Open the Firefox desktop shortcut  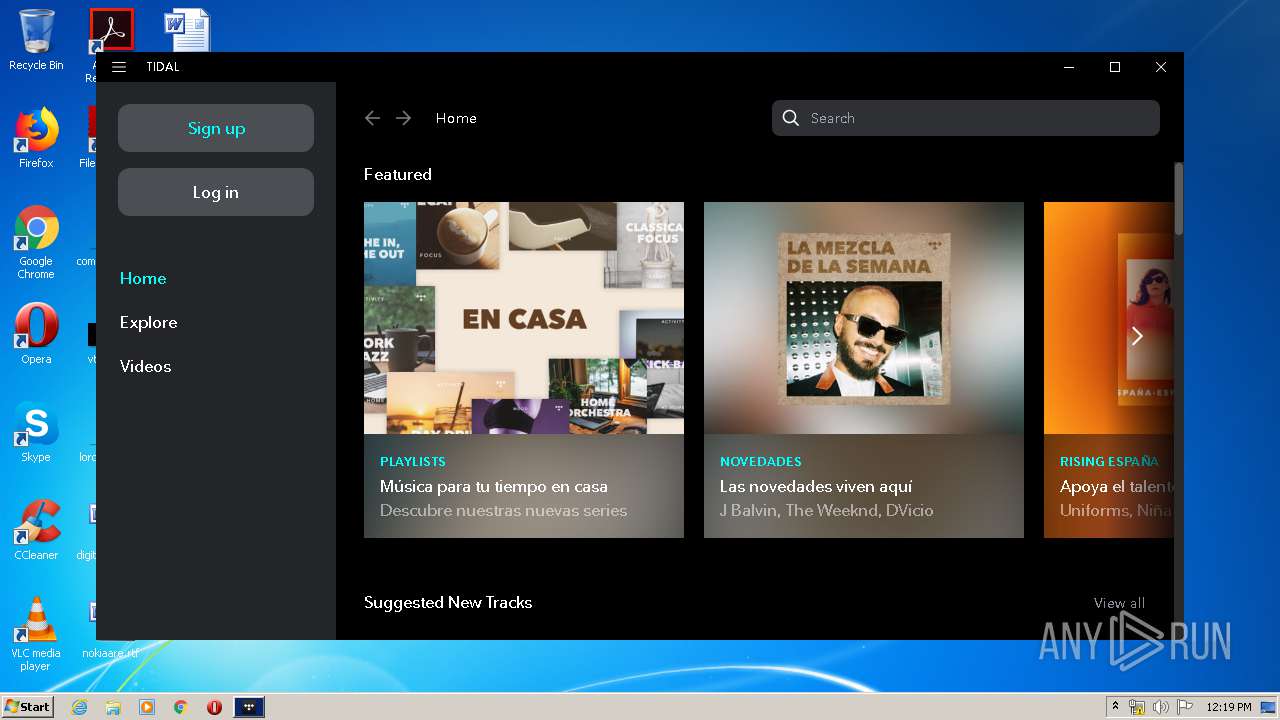coord(36,138)
